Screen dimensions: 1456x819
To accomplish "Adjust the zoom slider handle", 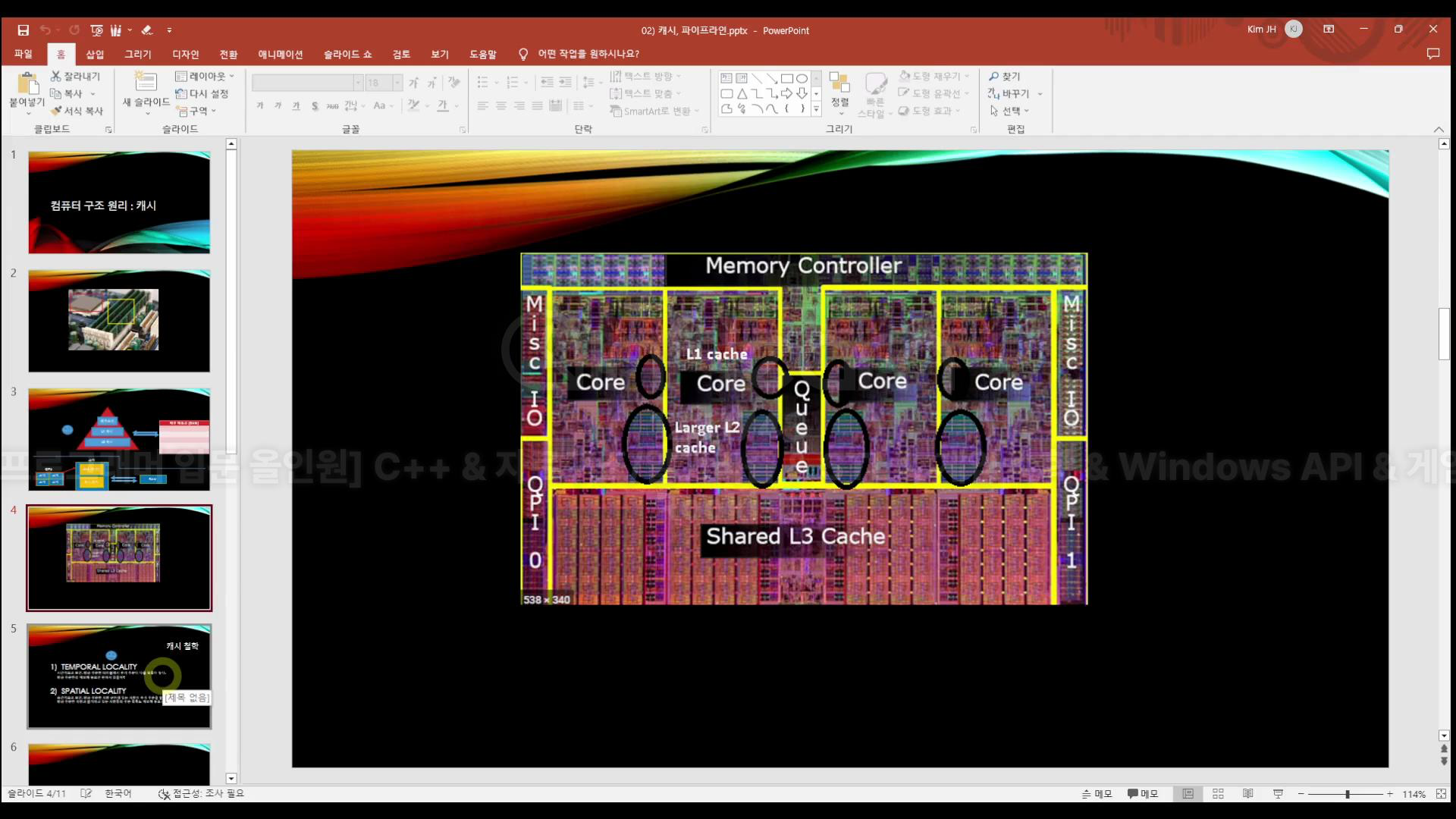I will point(1348,793).
